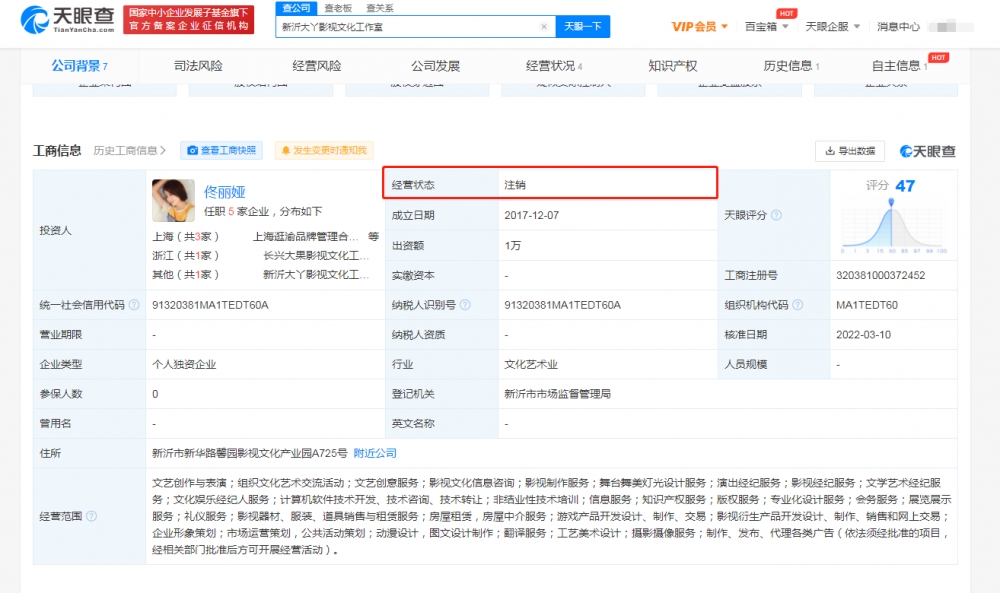
Task: Click the 新沂市市场监督管理局 registration authority
Action: tap(557, 393)
